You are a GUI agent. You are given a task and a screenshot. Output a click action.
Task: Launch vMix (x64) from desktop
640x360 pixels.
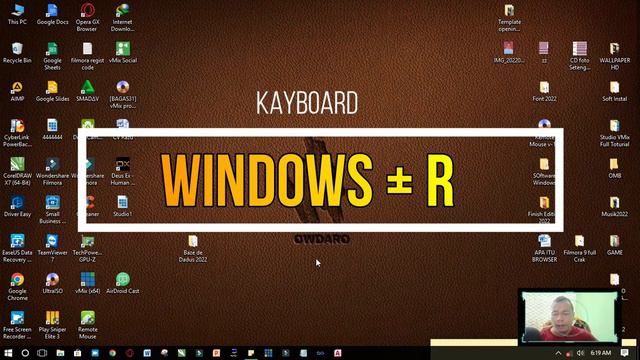87,284
